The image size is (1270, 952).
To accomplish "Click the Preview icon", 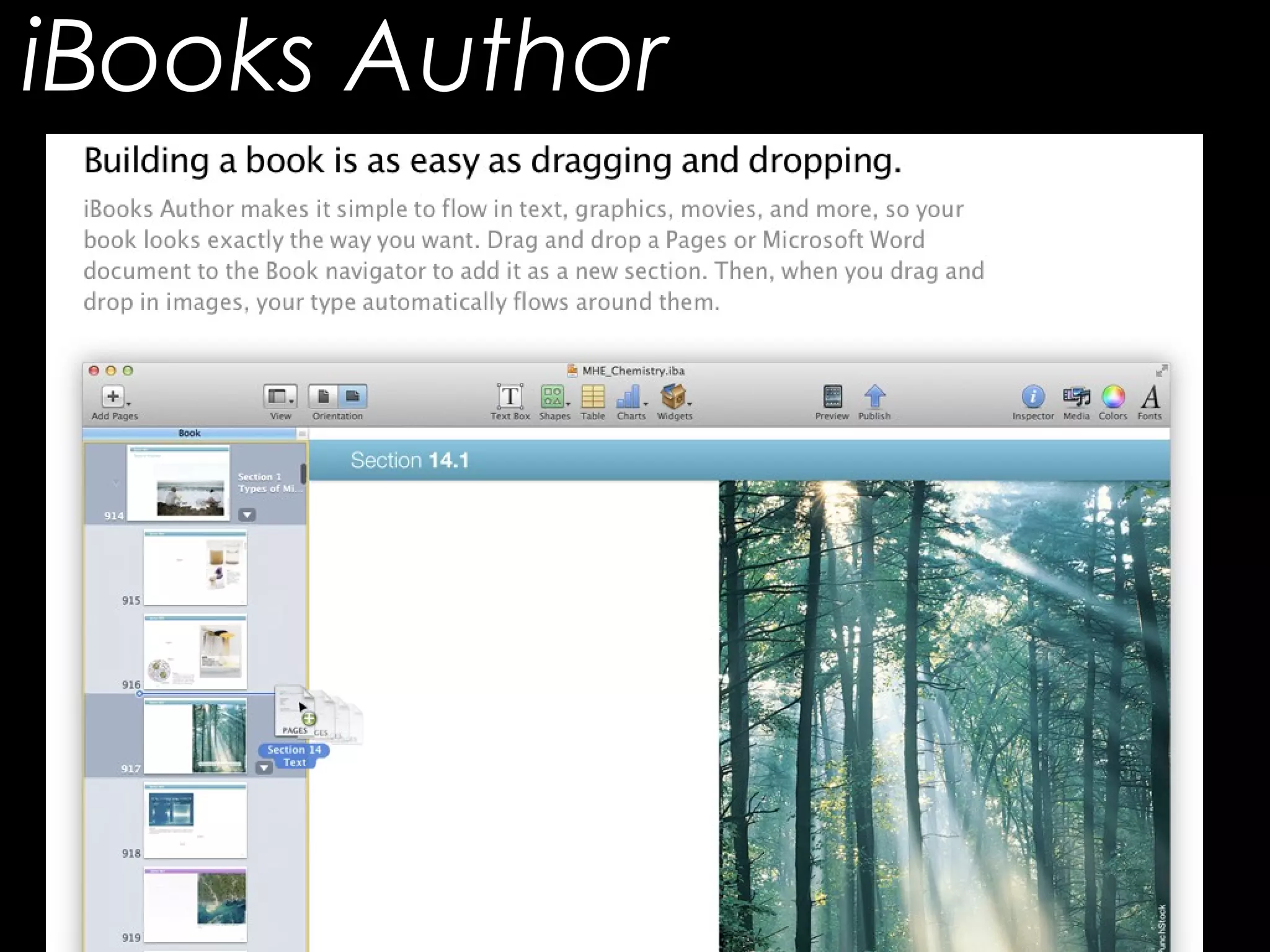I will point(832,397).
